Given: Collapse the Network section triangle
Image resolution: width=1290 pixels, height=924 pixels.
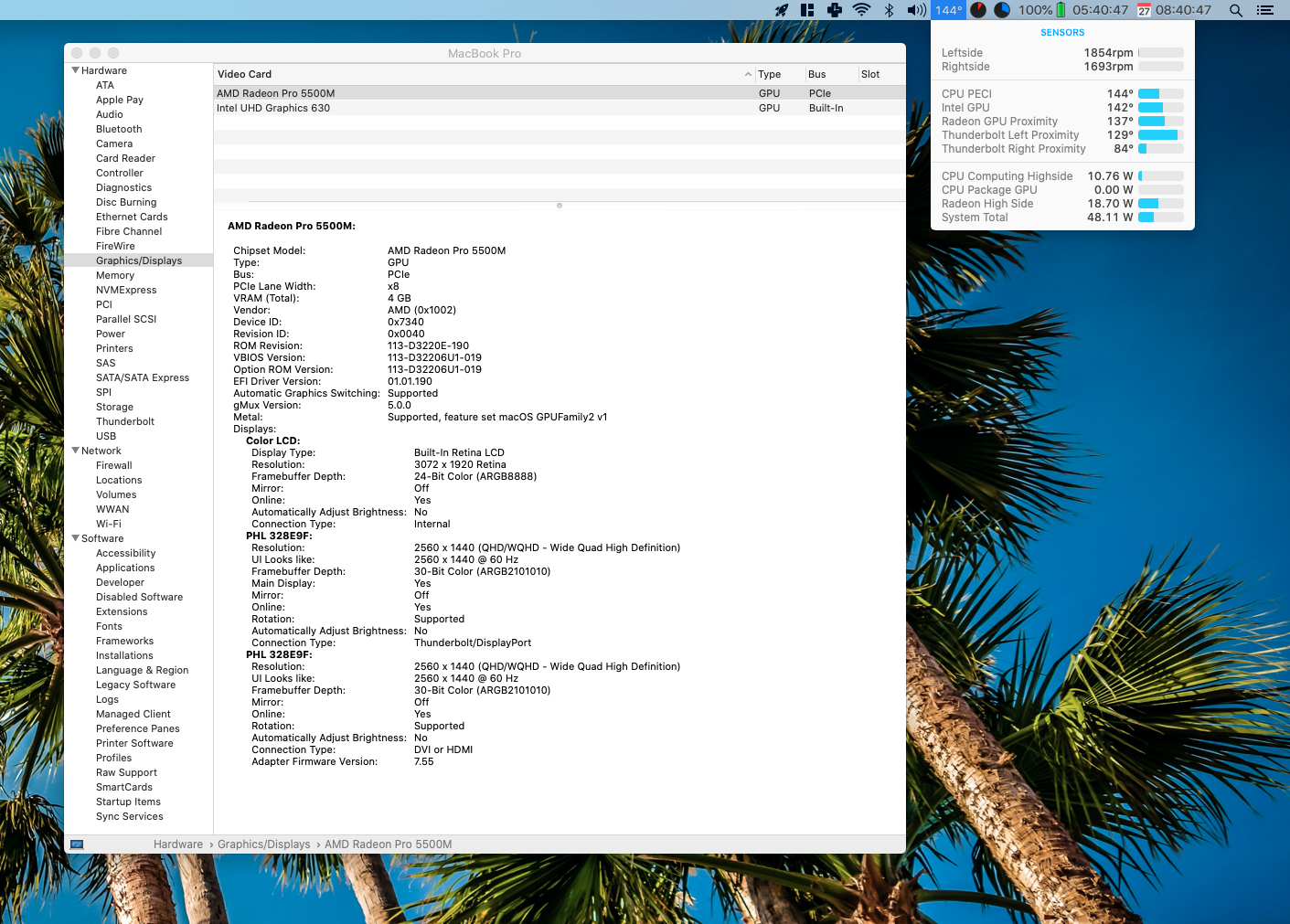Looking at the screenshot, I should point(75,451).
